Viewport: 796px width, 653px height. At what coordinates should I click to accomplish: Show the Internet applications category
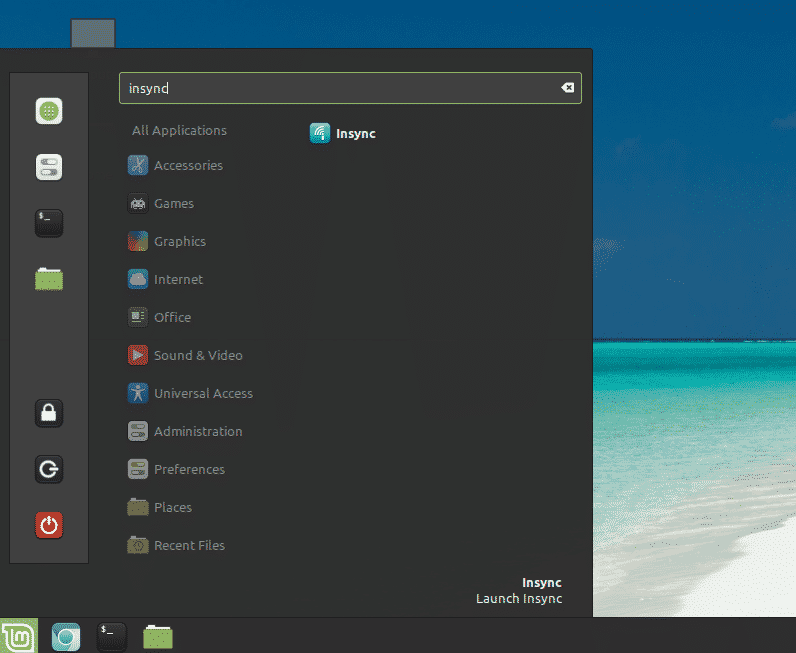click(x=177, y=280)
